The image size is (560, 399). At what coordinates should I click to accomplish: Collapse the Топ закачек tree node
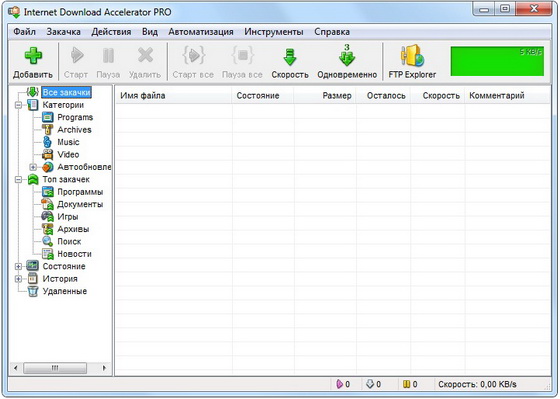(18, 180)
